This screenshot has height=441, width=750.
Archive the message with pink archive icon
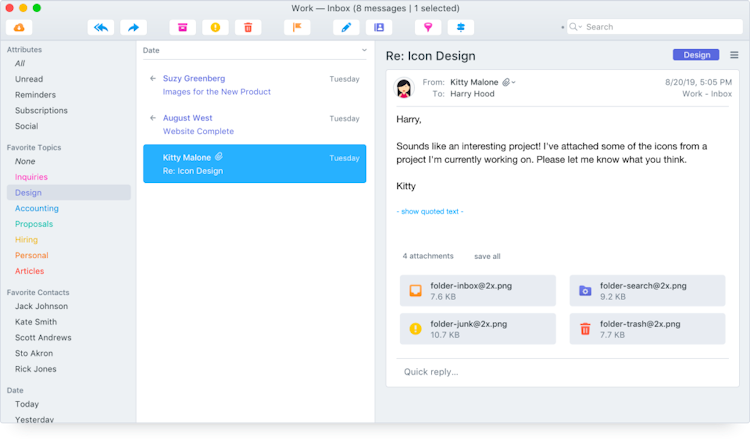[x=183, y=27]
